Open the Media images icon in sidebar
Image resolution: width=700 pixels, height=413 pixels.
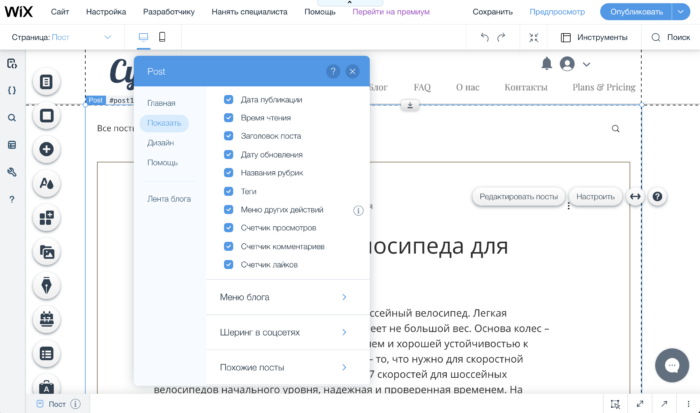46,252
